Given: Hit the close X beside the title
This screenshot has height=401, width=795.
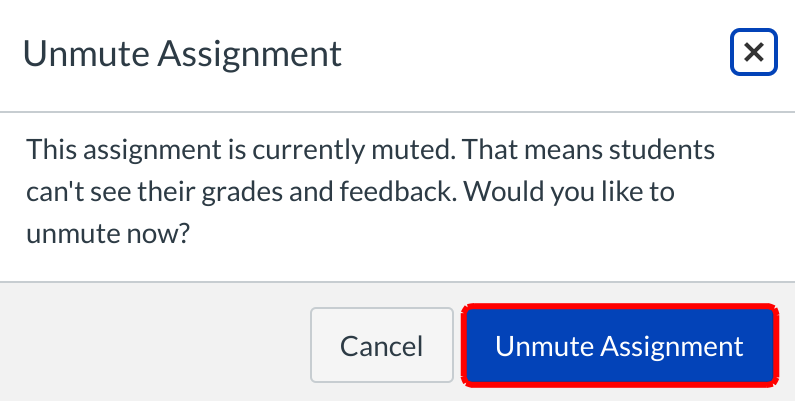Looking at the screenshot, I should (x=754, y=53).
